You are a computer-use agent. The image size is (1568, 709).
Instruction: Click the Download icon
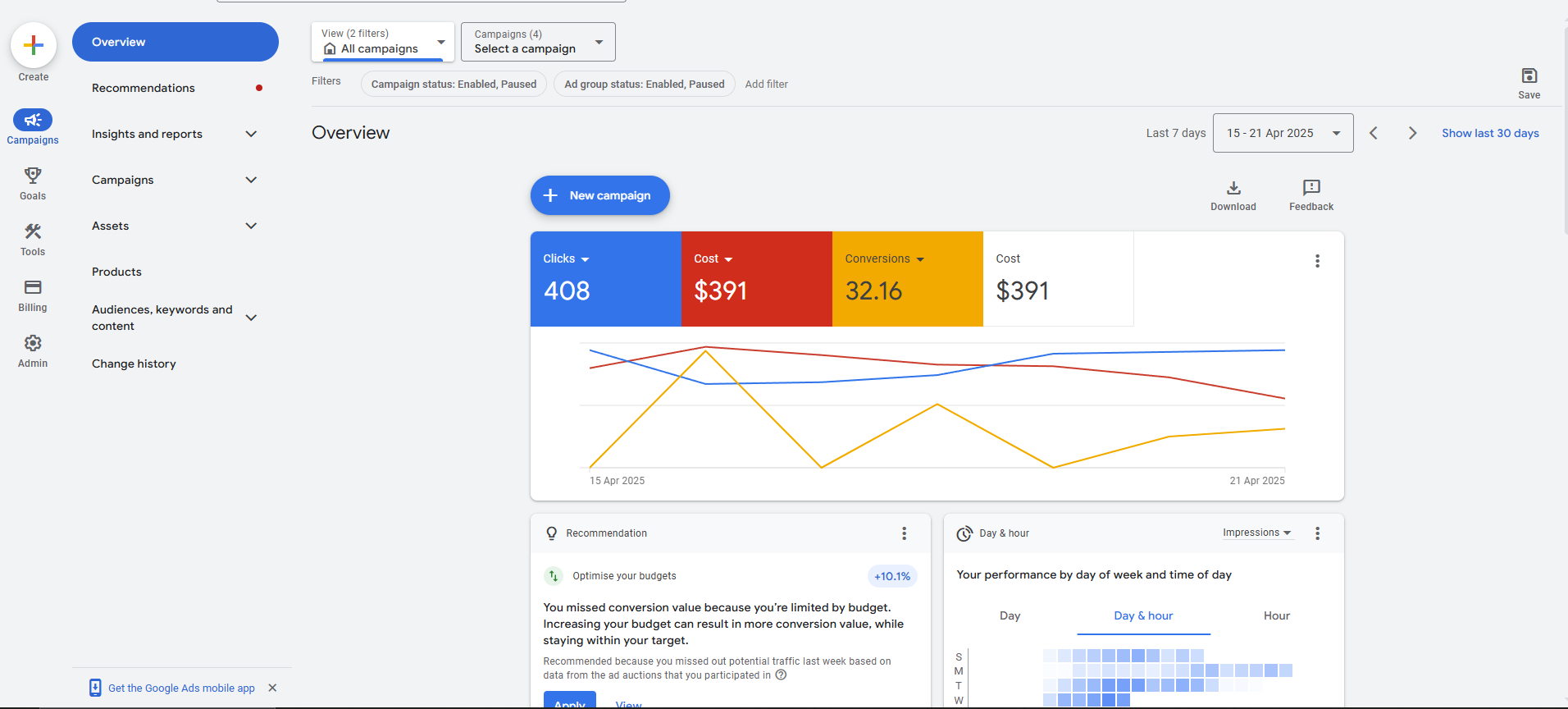pyautogui.click(x=1233, y=188)
